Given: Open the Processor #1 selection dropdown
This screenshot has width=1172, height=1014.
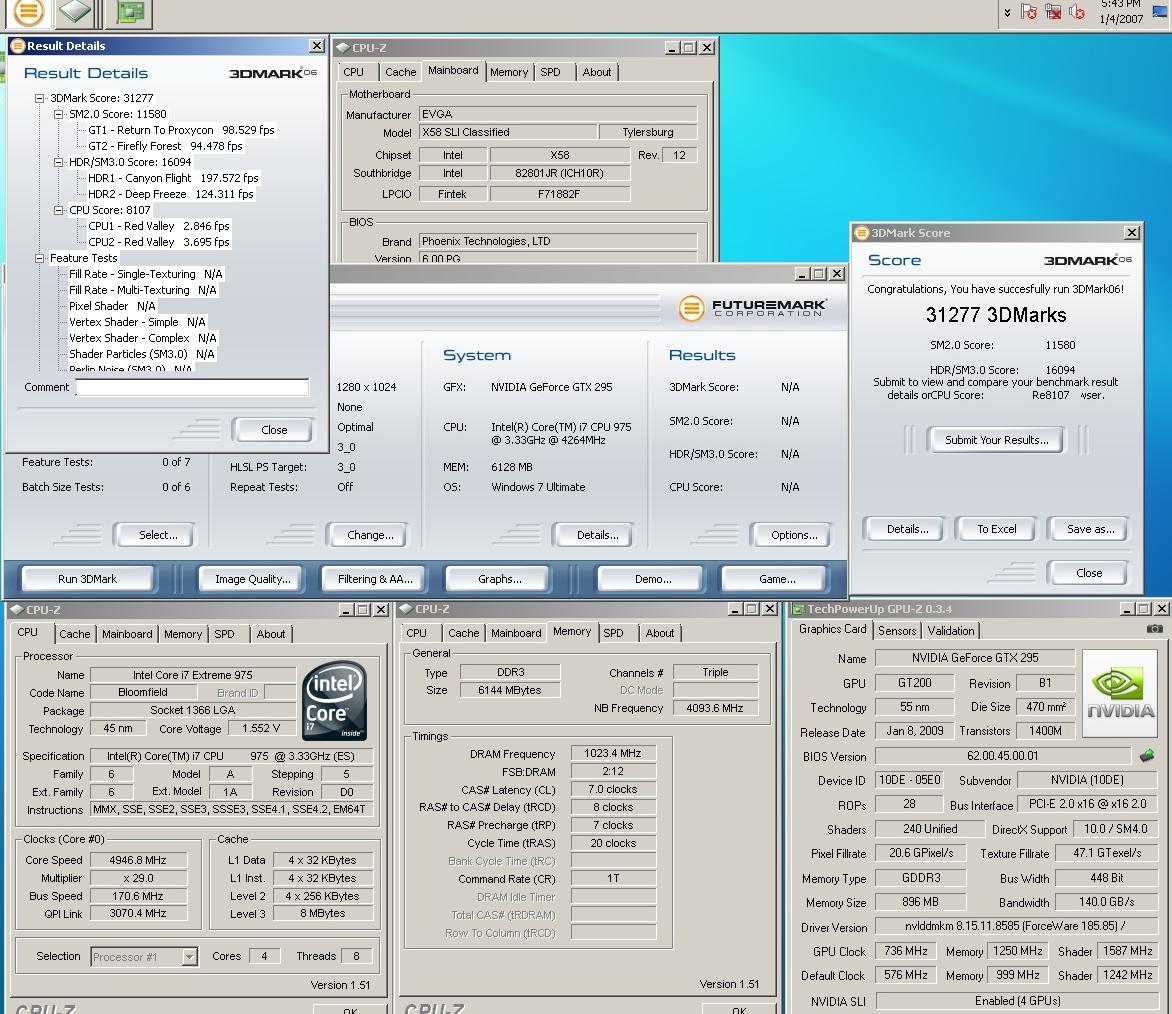Looking at the screenshot, I should click(190, 956).
